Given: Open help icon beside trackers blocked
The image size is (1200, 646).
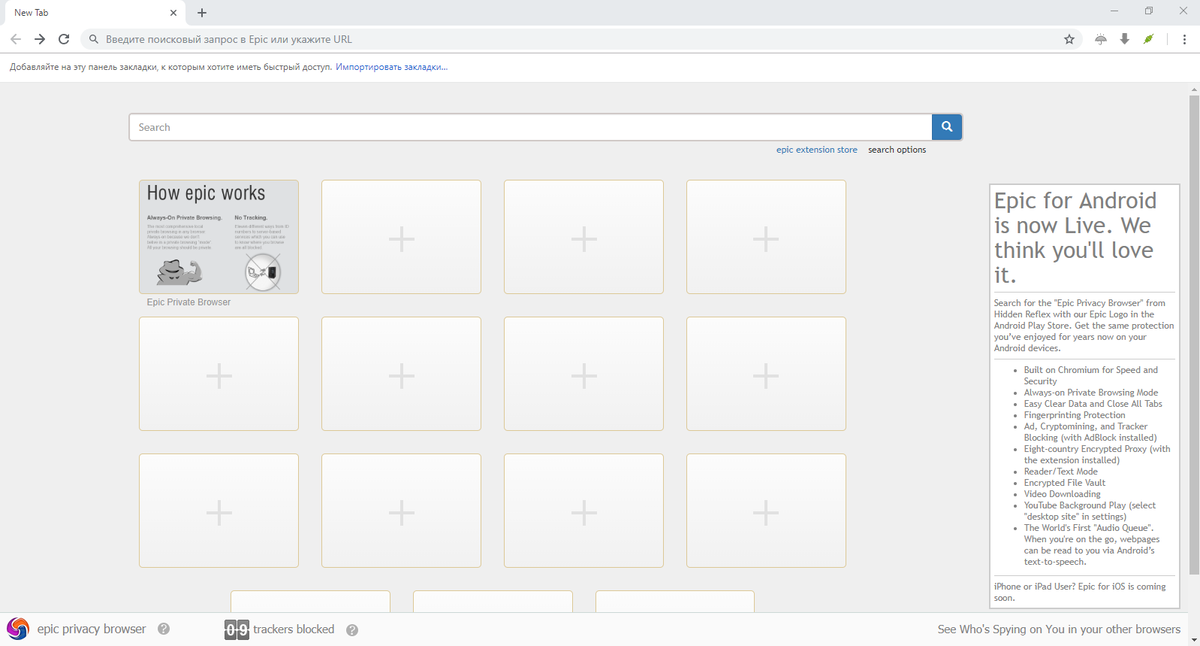Looking at the screenshot, I should (352, 630).
